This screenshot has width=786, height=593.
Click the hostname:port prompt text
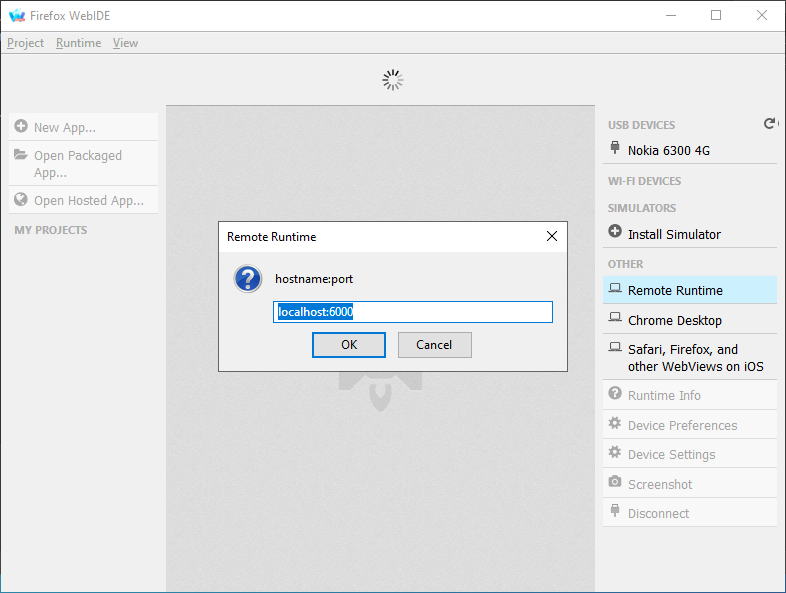point(314,279)
